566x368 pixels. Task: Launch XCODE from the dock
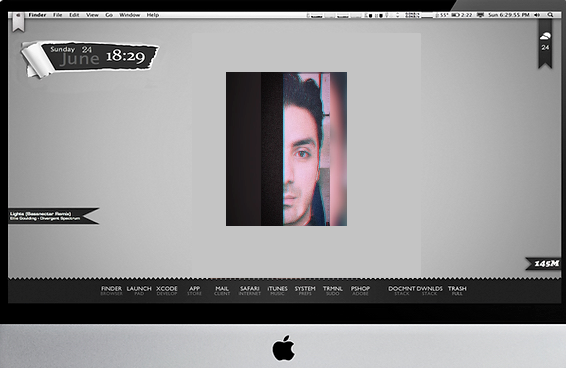pyautogui.click(x=167, y=290)
